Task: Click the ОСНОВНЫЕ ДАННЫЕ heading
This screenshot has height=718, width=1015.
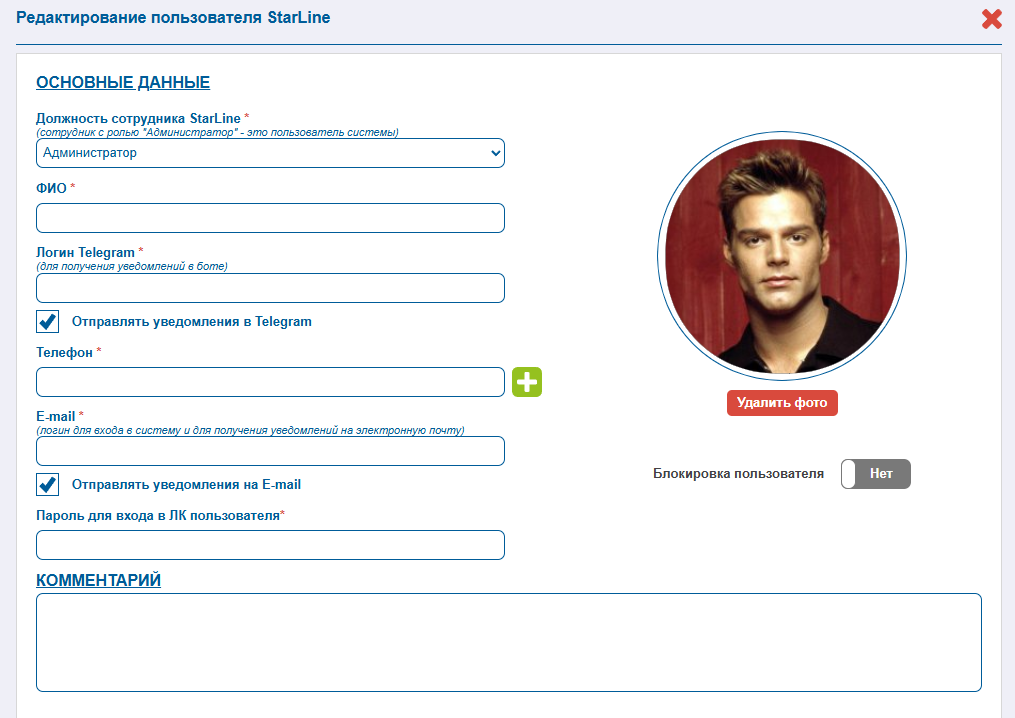Action: (x=123, y=82)
